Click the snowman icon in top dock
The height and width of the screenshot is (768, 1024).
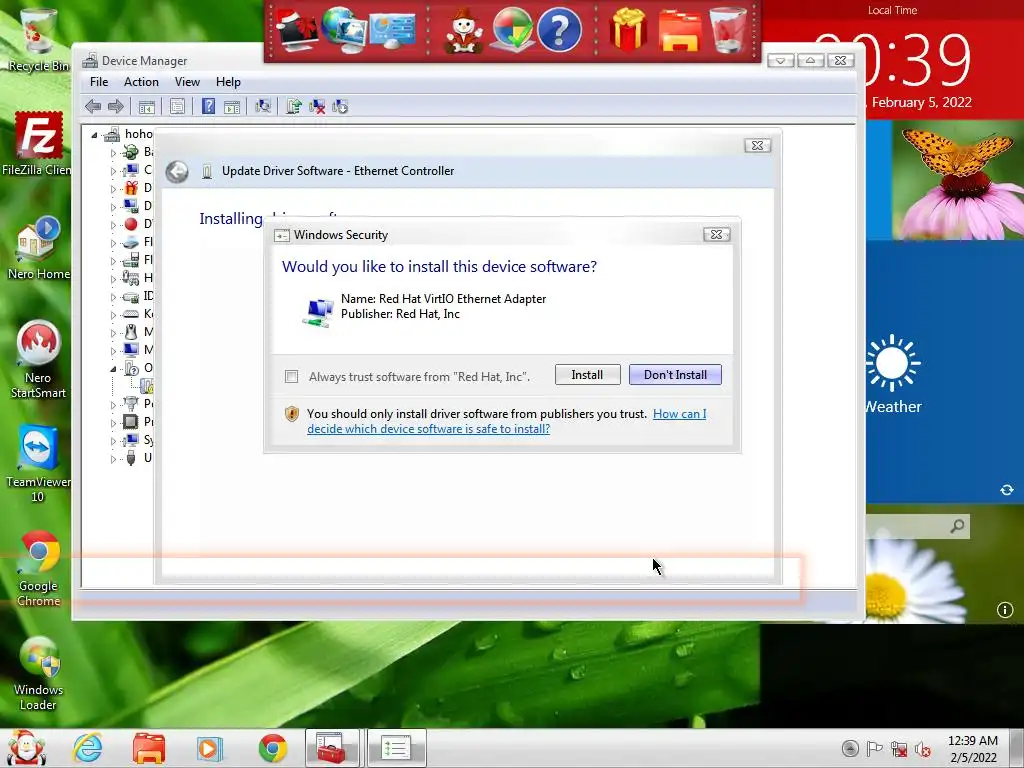tap(464, 31)
